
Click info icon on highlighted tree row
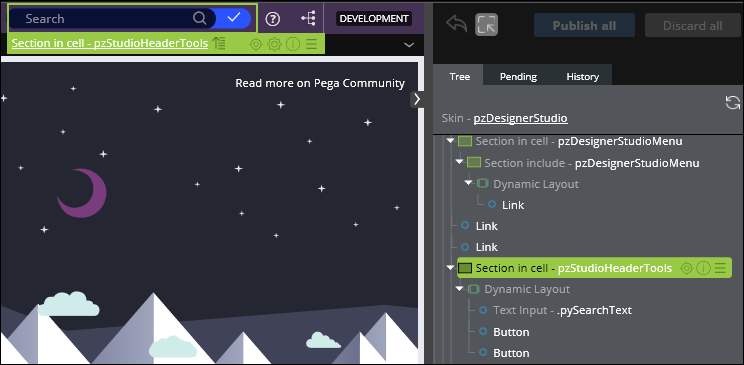click(x=703, y=269)
